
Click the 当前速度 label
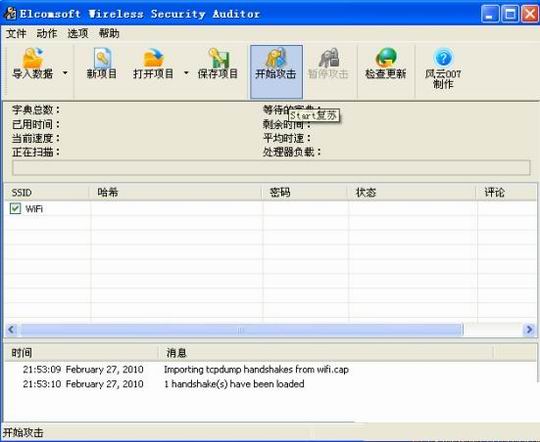(x=36, y=138)
